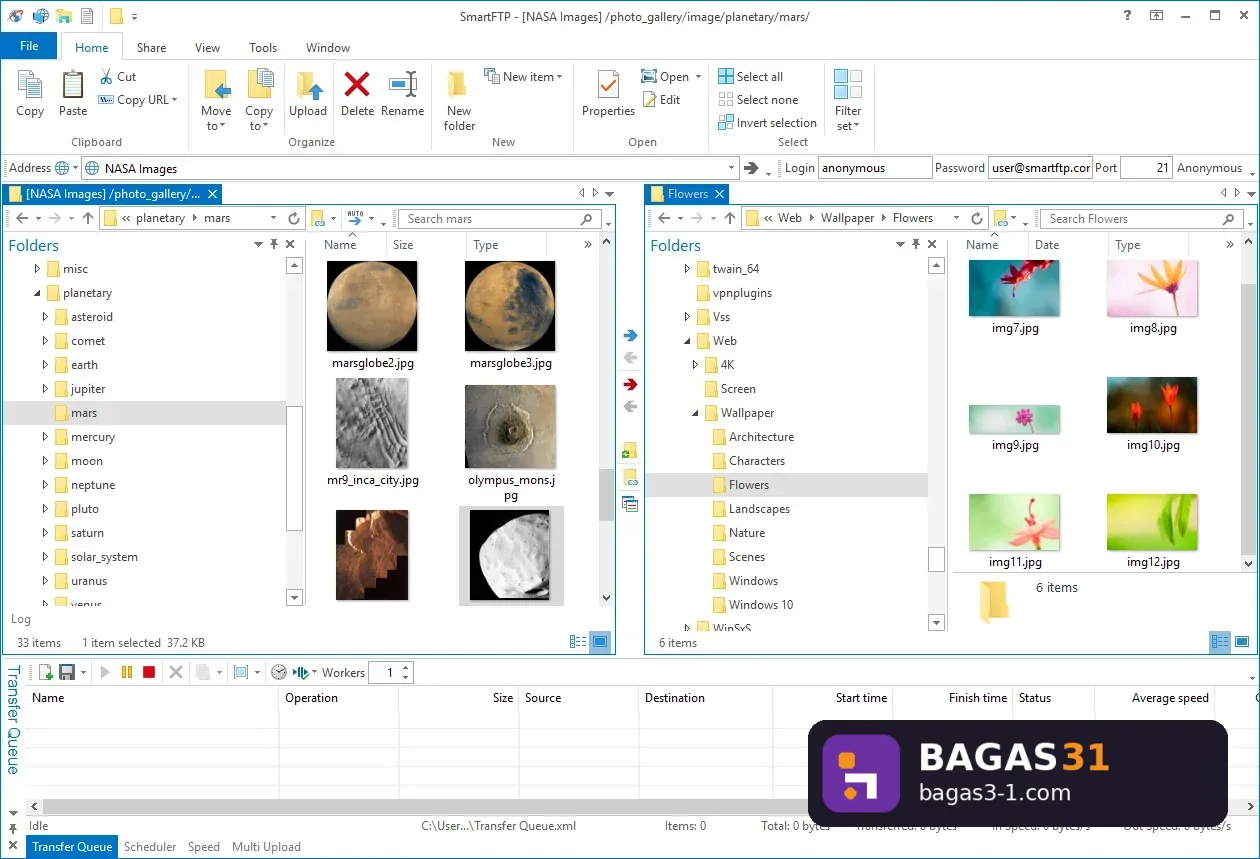Screen dimensions: 1260x859
Task: Stop the transfer queue with red square
Action: [149, 673]
